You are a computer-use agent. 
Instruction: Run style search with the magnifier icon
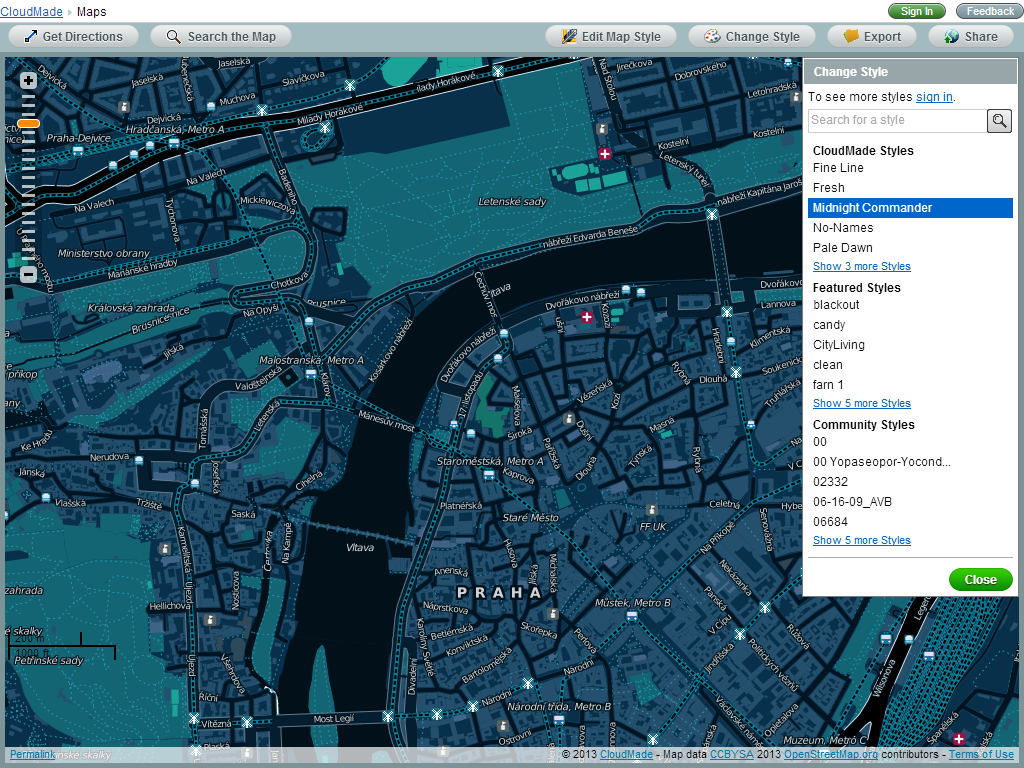click(x=998, y=121)
